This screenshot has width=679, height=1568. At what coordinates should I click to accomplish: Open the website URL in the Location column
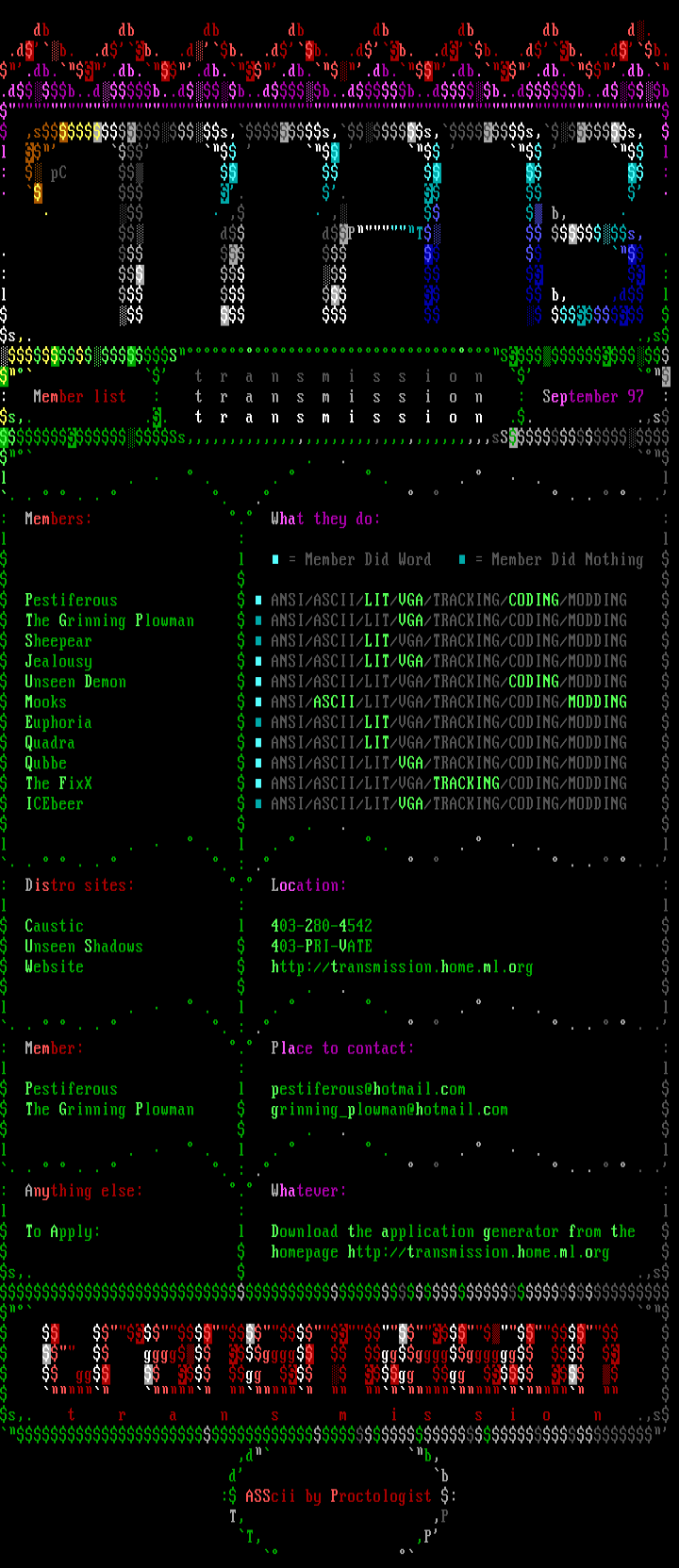coord(402,967)
